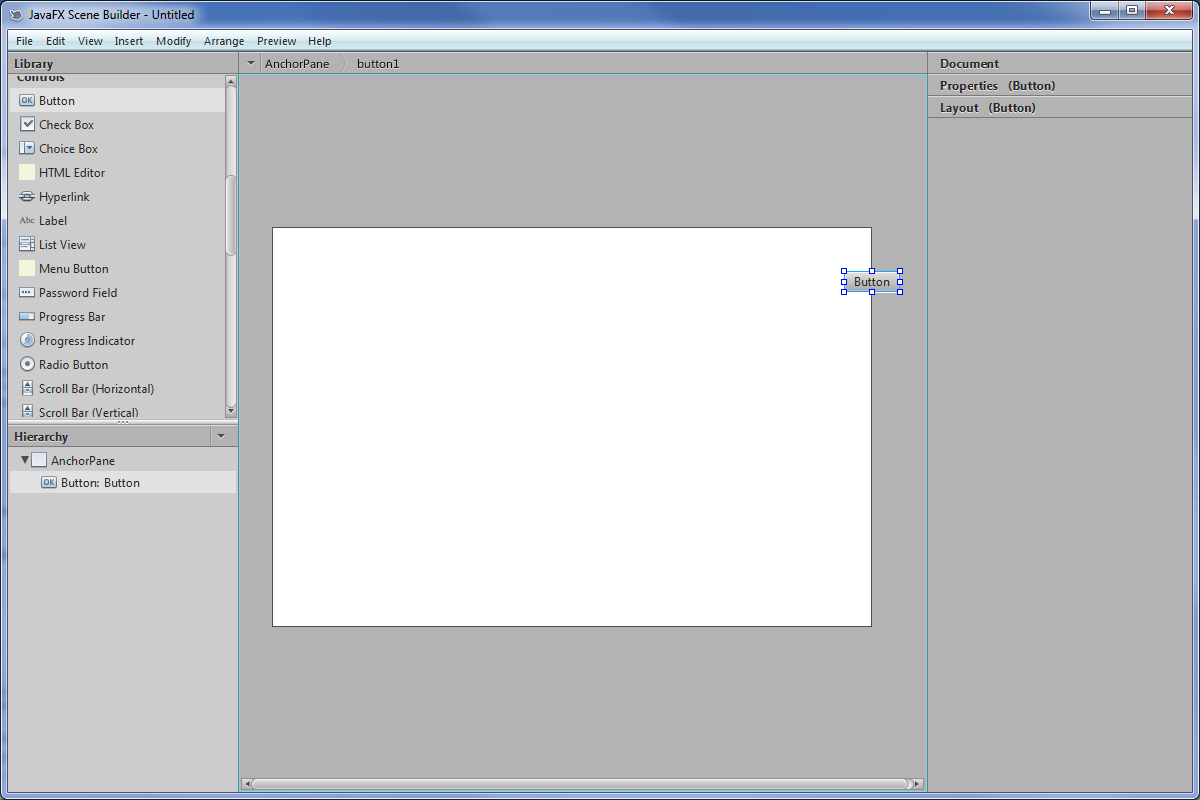Click the Progress Bar library item

(71, 317)
